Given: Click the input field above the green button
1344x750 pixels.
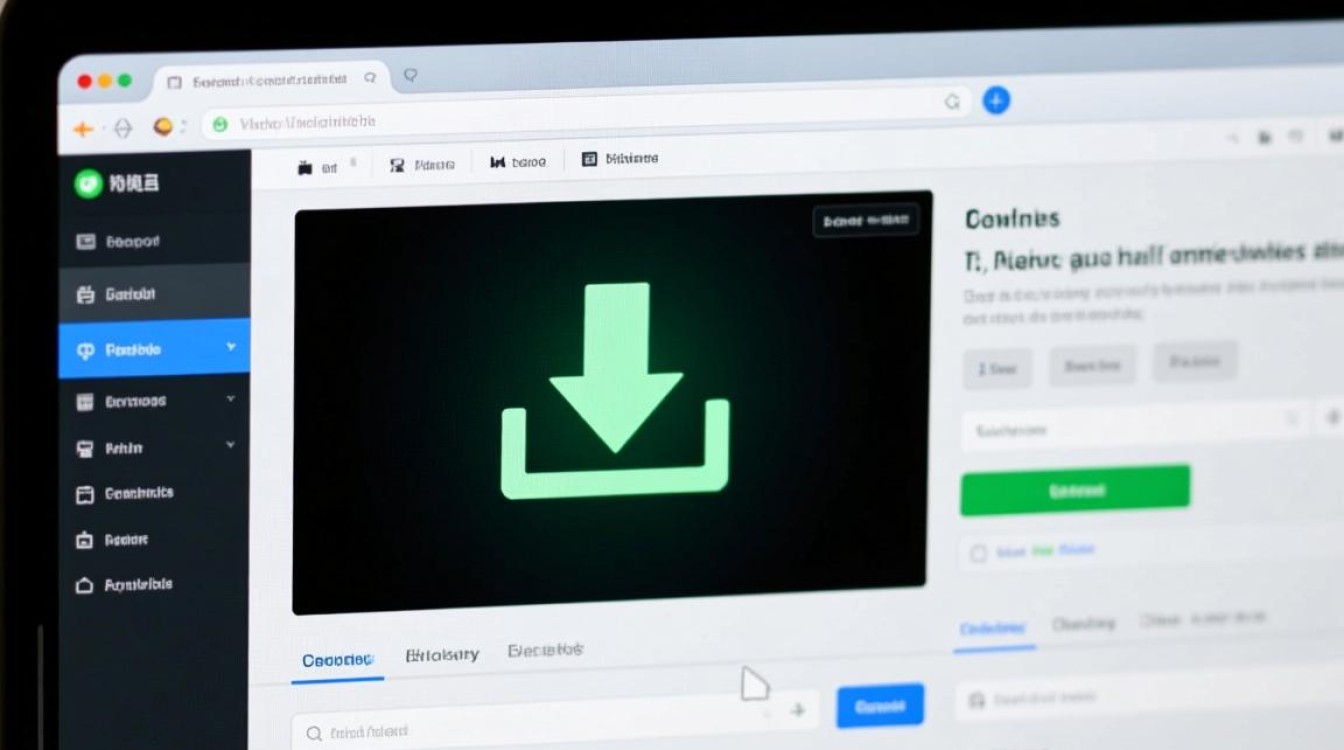Looking at the screenshot, I should [x=1135, y=430].
